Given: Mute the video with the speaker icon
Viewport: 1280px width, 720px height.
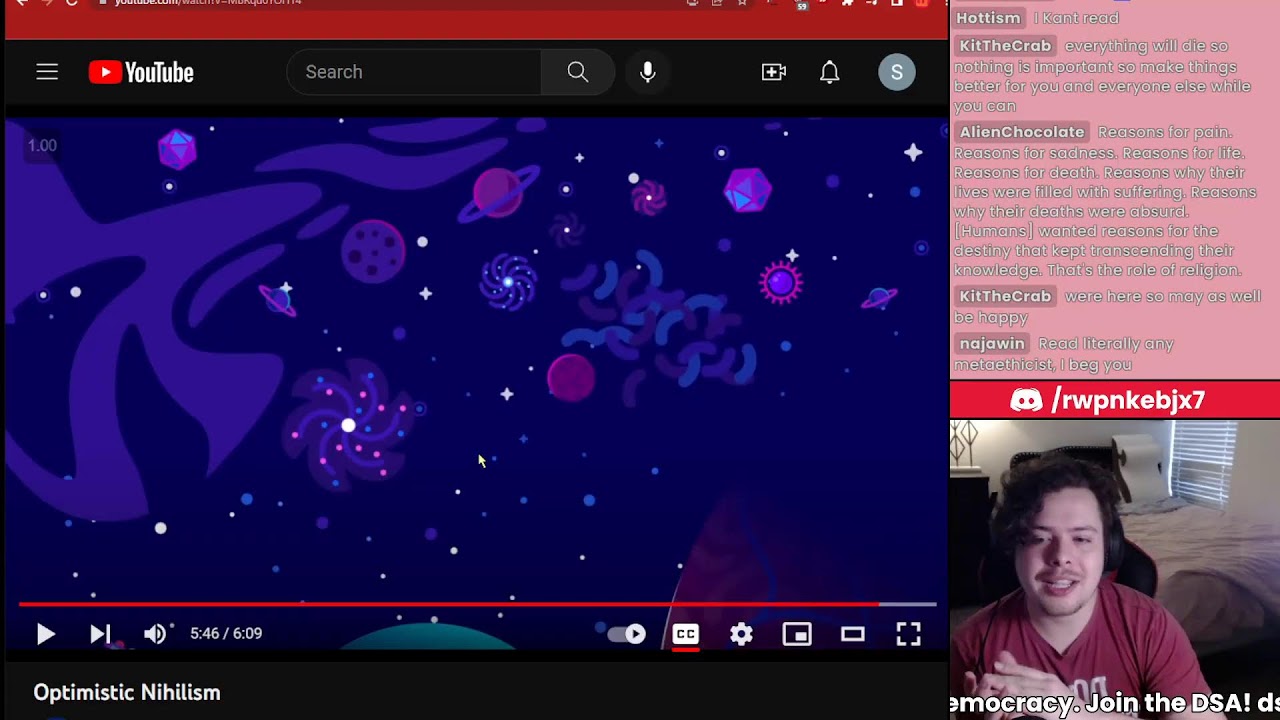Looking at the screenshot, I should click(155, 634).
